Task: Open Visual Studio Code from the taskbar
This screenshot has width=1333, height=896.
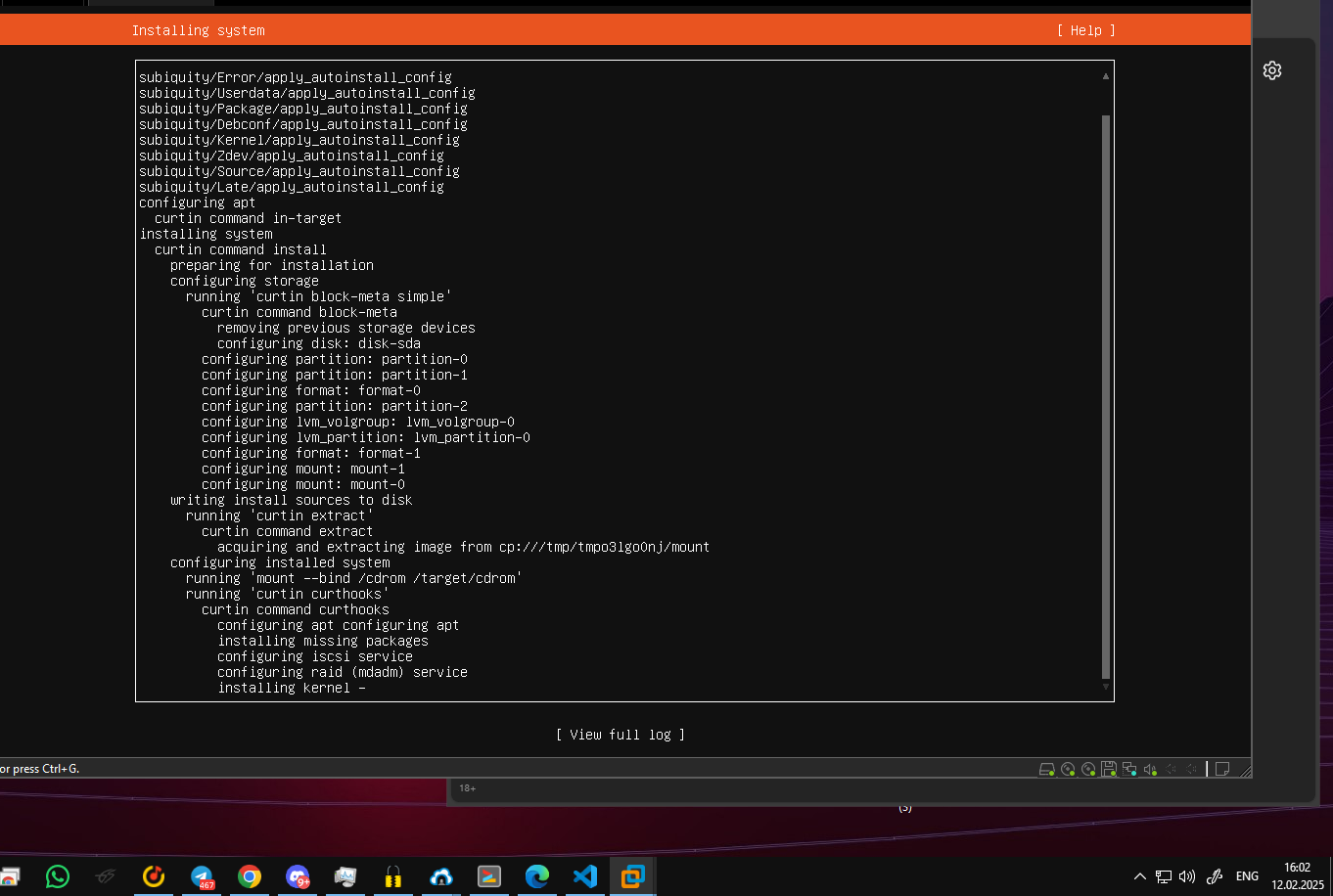Action: [585, 876]
